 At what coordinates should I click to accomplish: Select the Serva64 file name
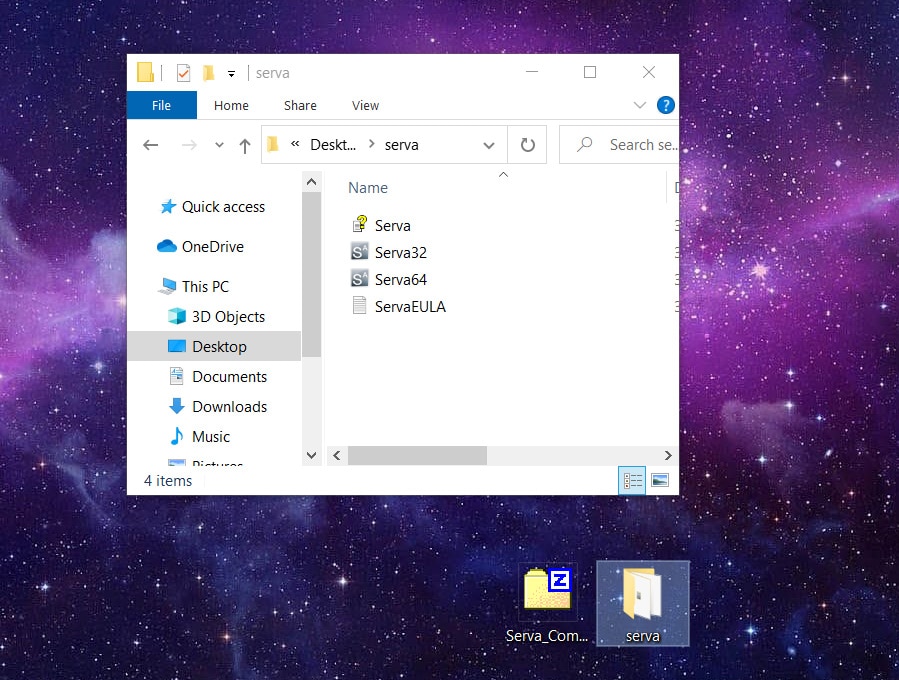[x=401, y=280]
